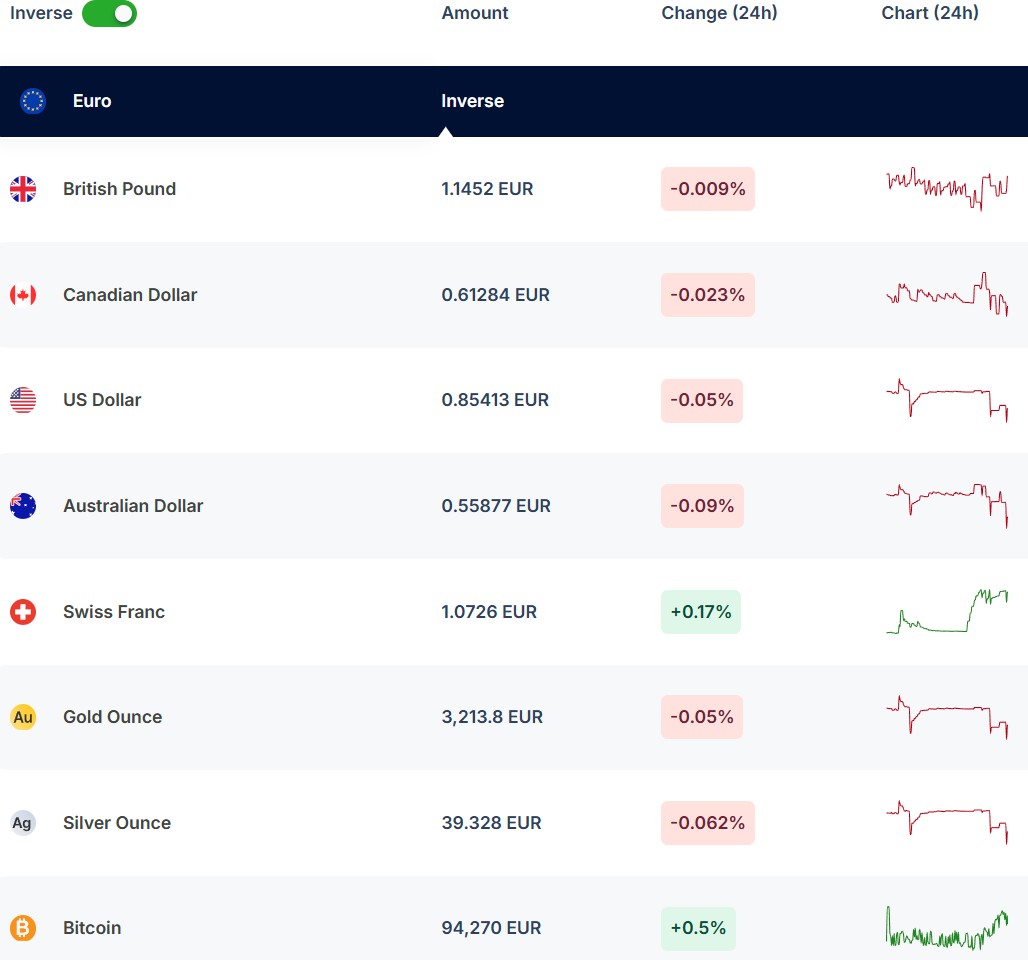Image resolution: width=1028 pixels, height=960 pixels.
Task: Click the Inverse label in dark header
Action: [472, 101]
